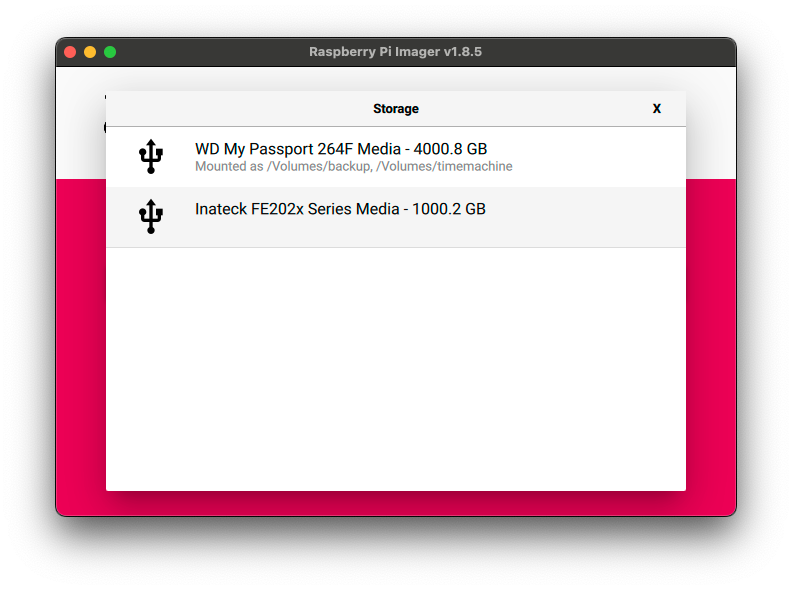792x590 pixels.
Task: Click the Raspberry Pi Imager v1.8.5 title
Action: pyautogui.click(x=395, y=52)
